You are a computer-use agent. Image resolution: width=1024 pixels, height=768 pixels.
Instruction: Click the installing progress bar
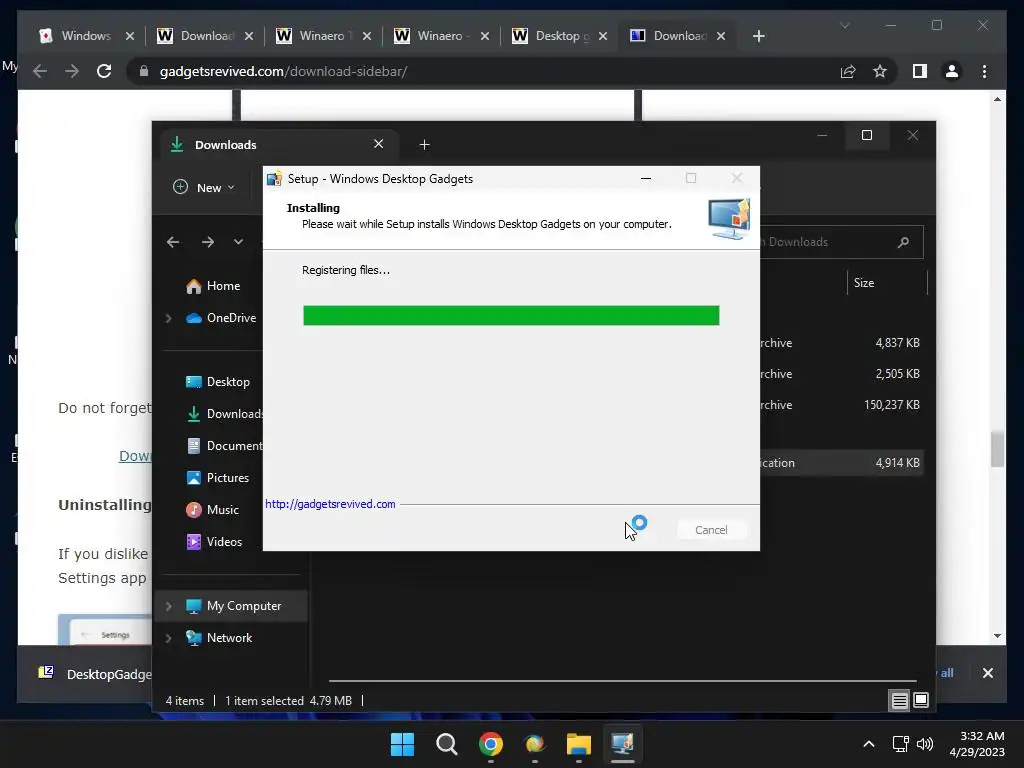click(x=511, y=315)
